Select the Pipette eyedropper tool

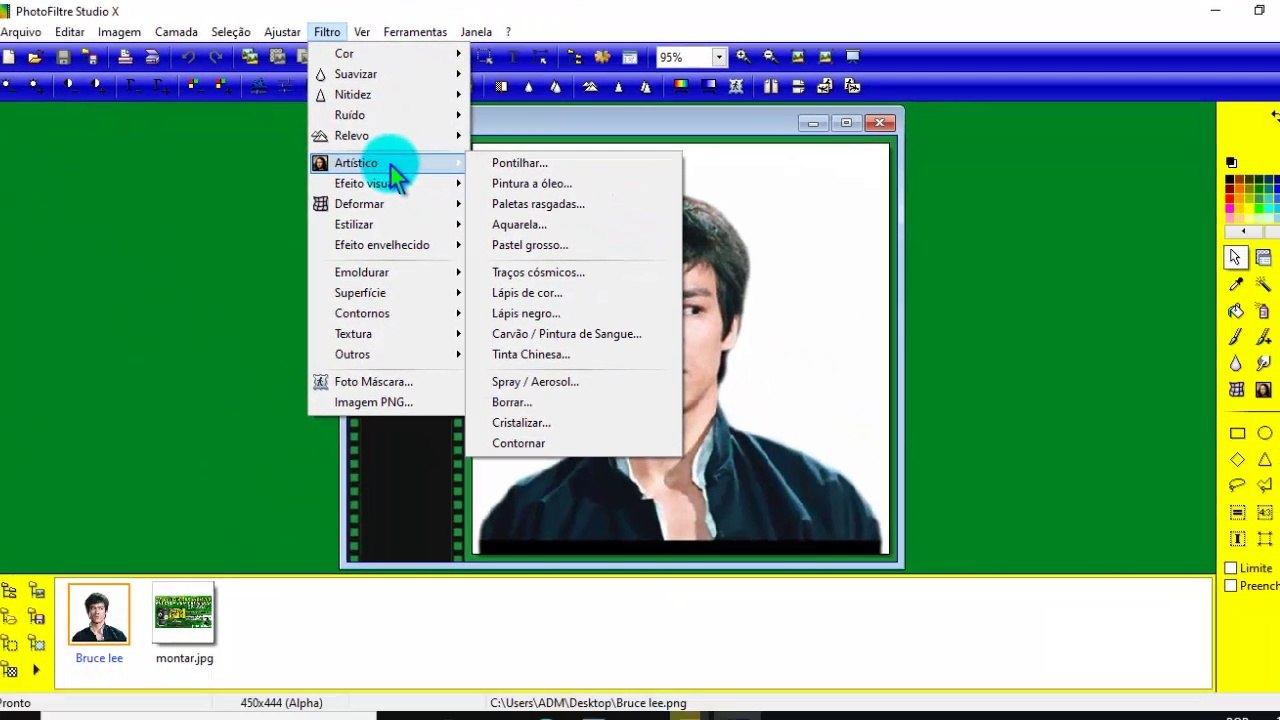(x=1237, y=285)
